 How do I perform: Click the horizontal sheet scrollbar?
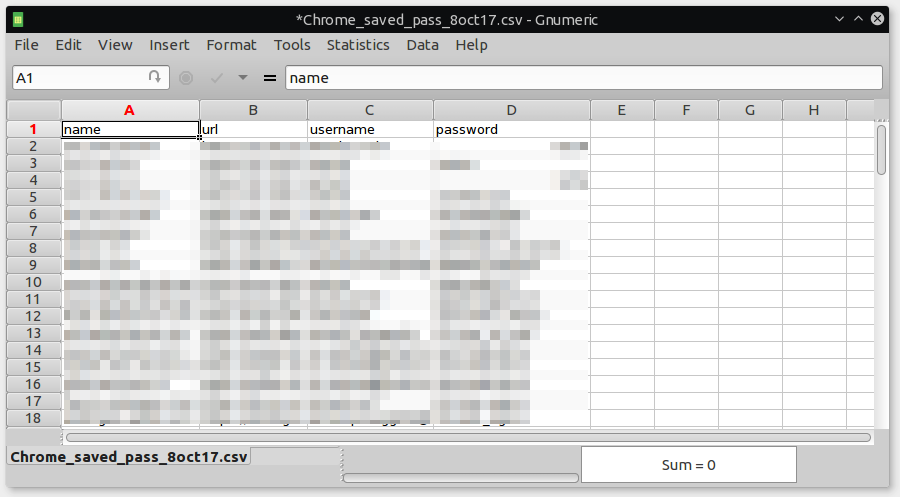(x=468, y=437)
